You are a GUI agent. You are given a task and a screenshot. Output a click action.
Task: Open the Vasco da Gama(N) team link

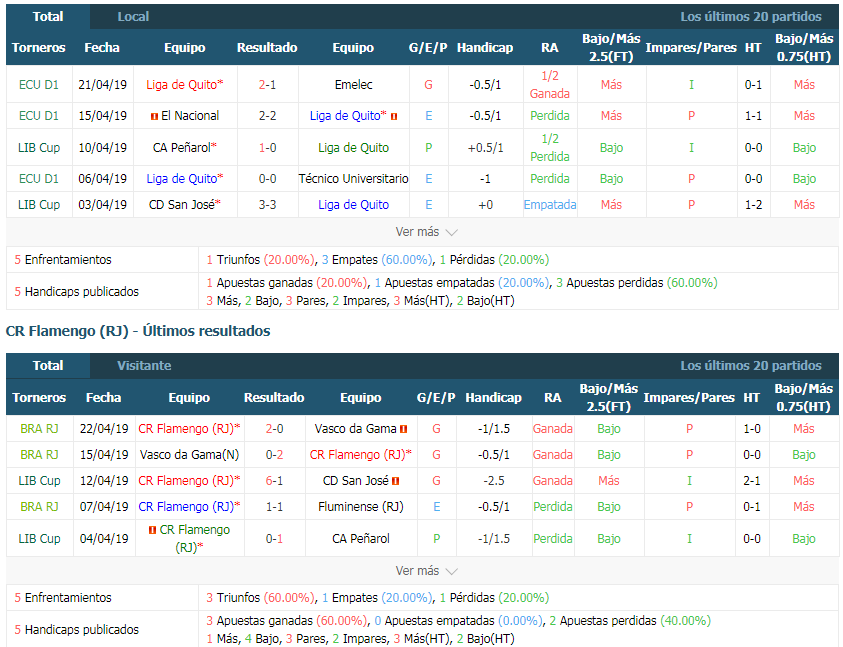pyautogui.click(x=189, y=455)
